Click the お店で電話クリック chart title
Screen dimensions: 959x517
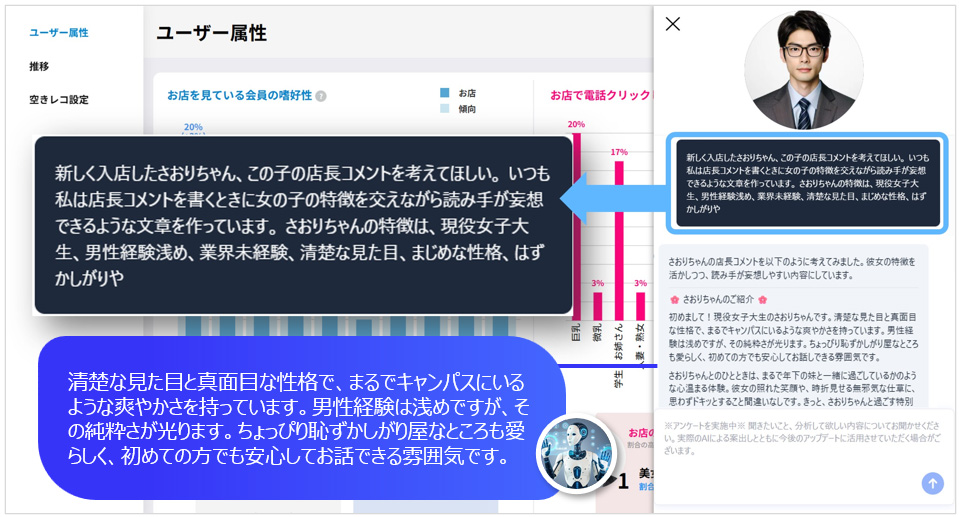click(x=597, y=96)
